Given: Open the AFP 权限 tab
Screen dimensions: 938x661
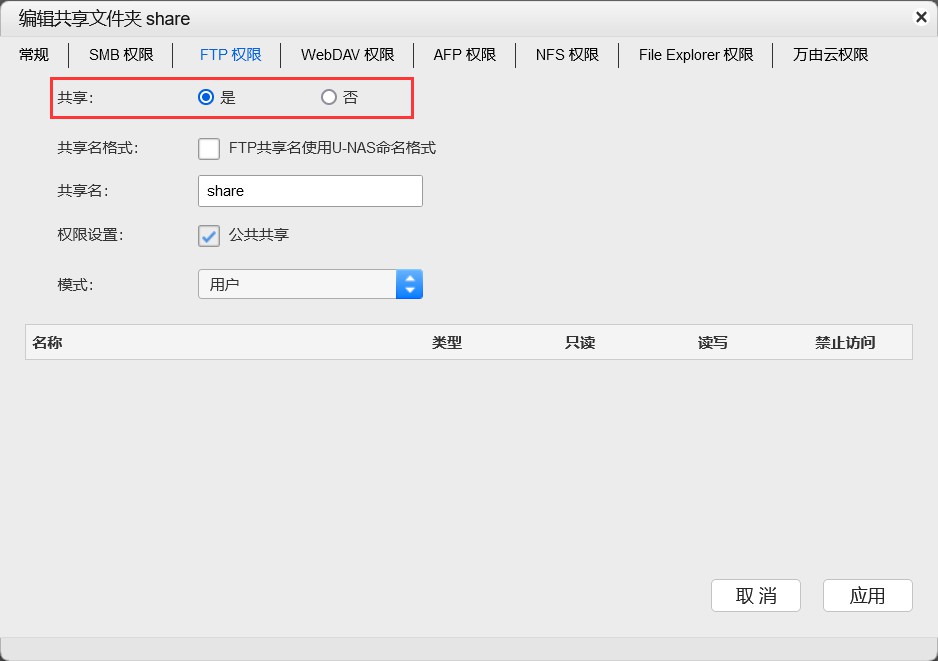Looking at the screenshot, I should (464, 55).
